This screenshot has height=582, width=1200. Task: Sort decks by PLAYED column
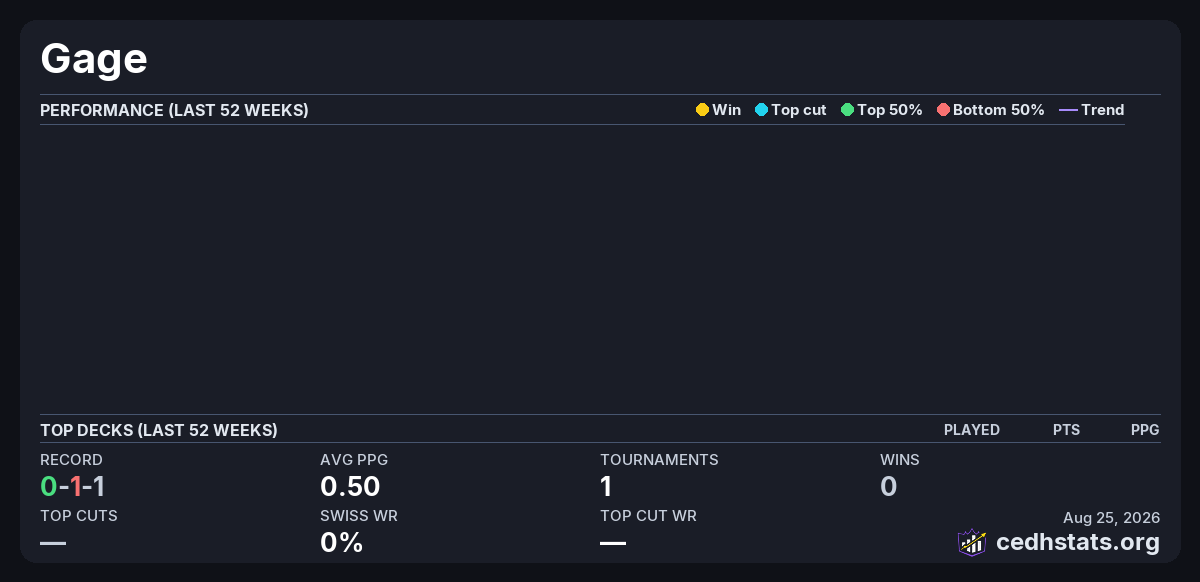tap(972, 430)
